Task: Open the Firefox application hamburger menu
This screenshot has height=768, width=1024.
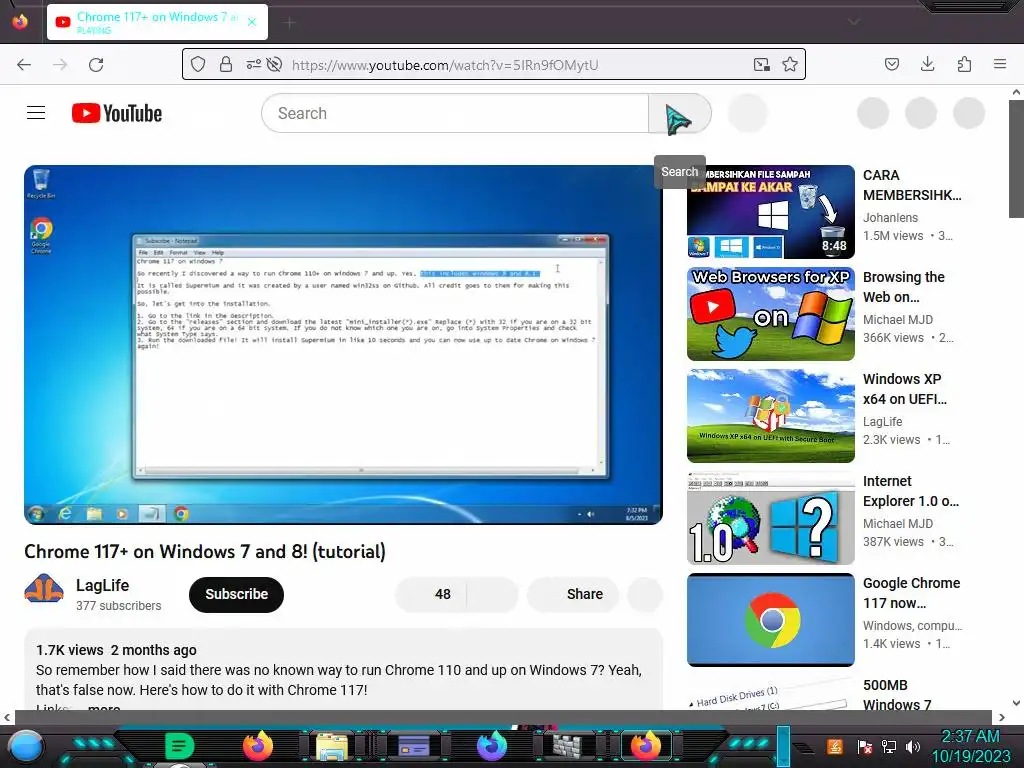Action: coord(1000,64)
